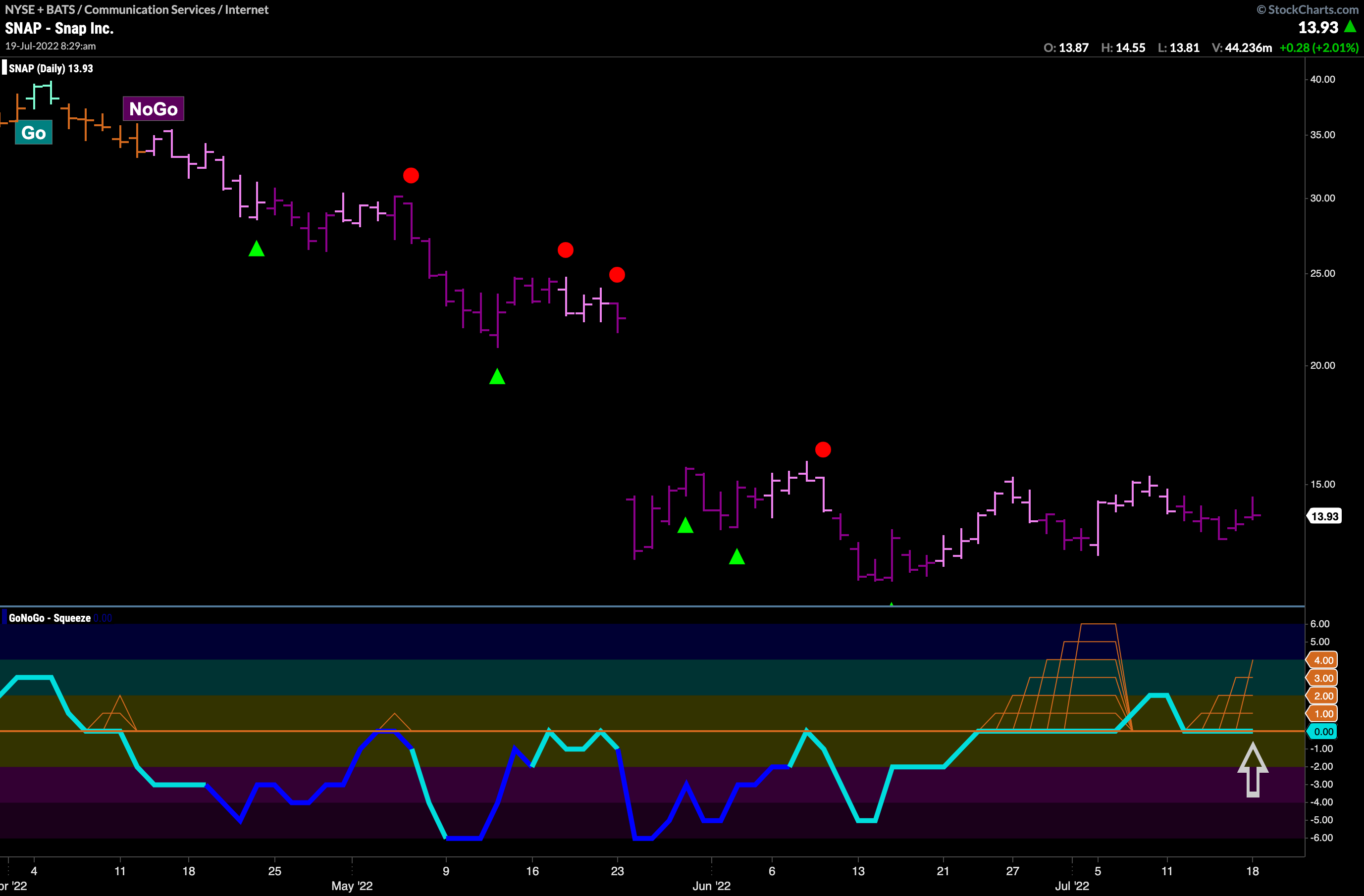Image resolution: width=1364 pixels, height=896 pixels.
Task: Click the Jun '22 date axis label
Action: tap(711, 886)
